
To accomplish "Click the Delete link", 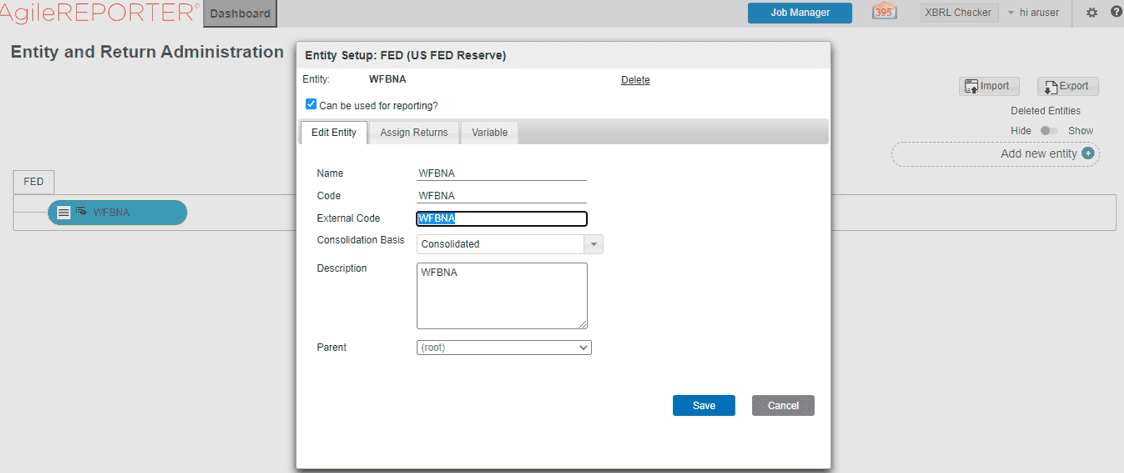I will point(635,80).
